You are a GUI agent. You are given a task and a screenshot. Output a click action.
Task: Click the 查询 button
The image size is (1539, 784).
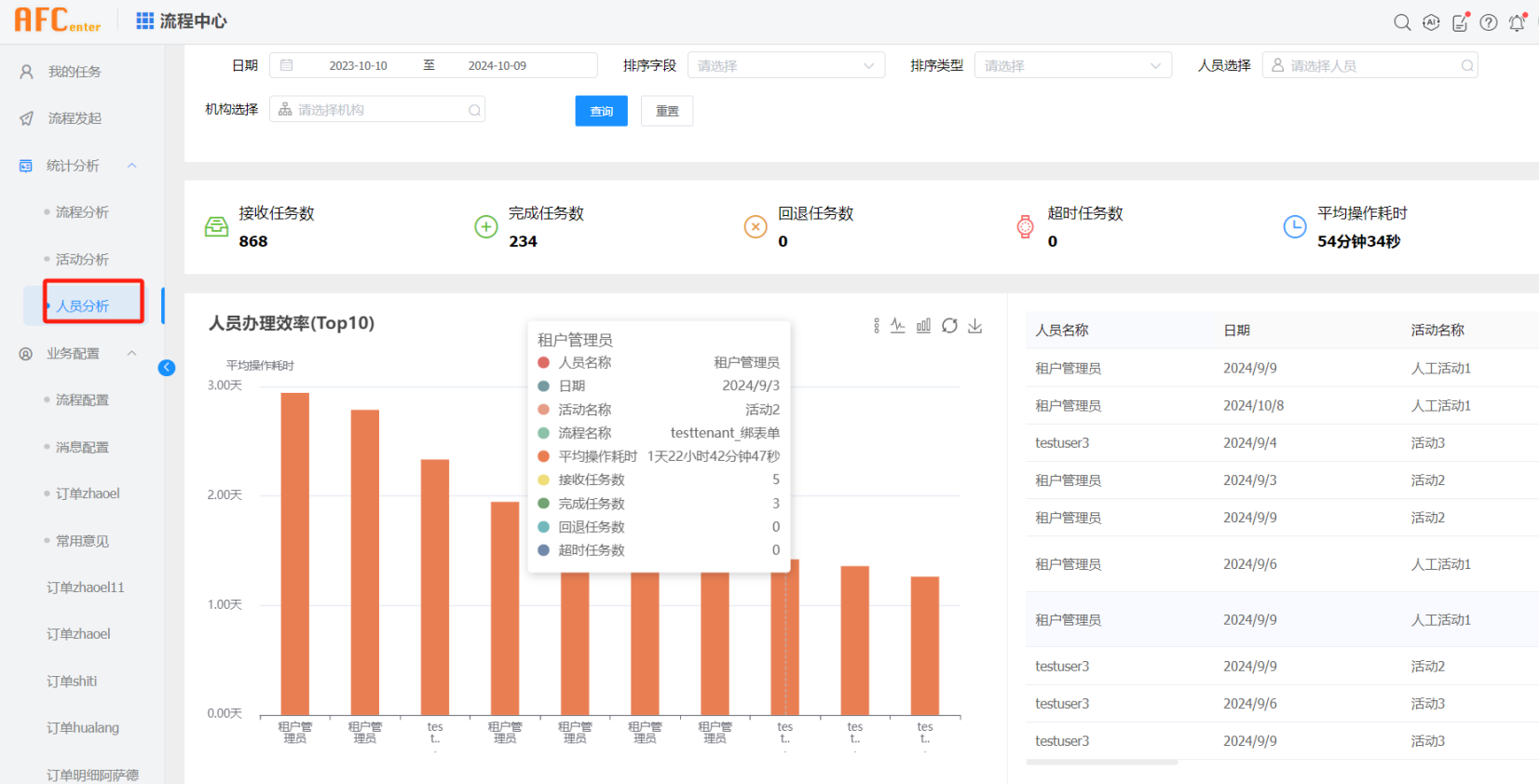tap(601, 111)
